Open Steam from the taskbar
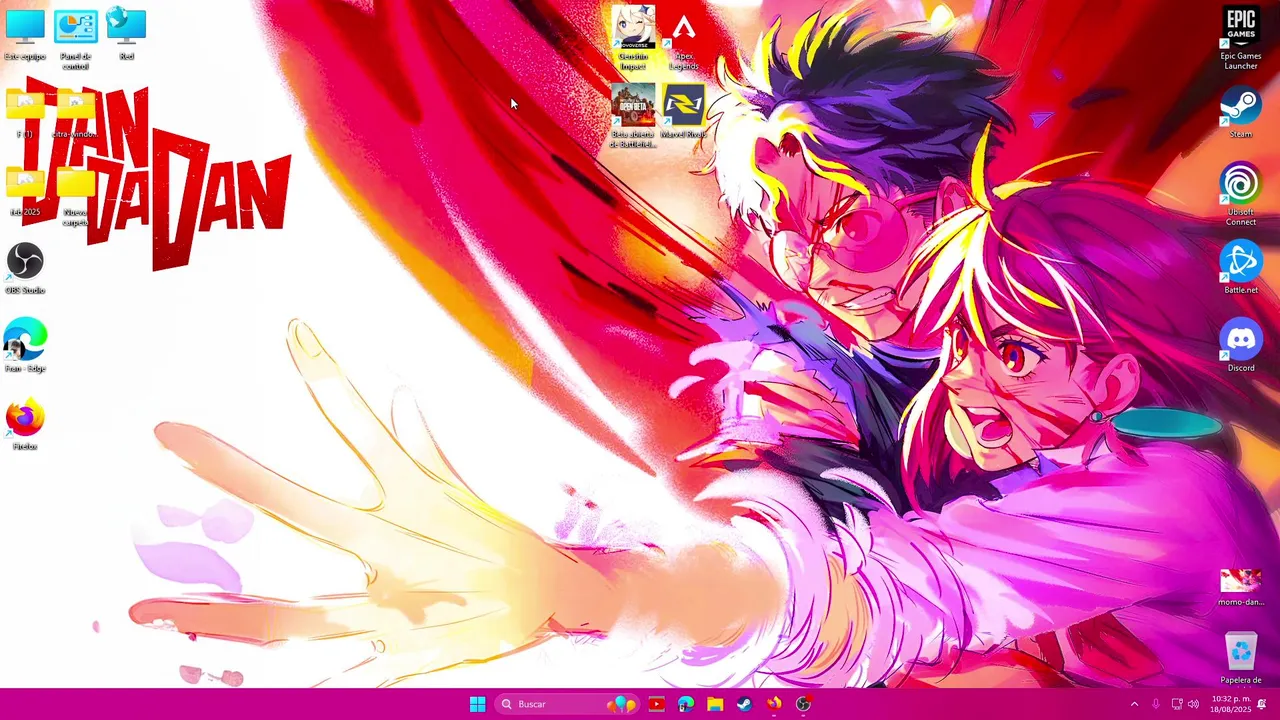 click(744, 704)
